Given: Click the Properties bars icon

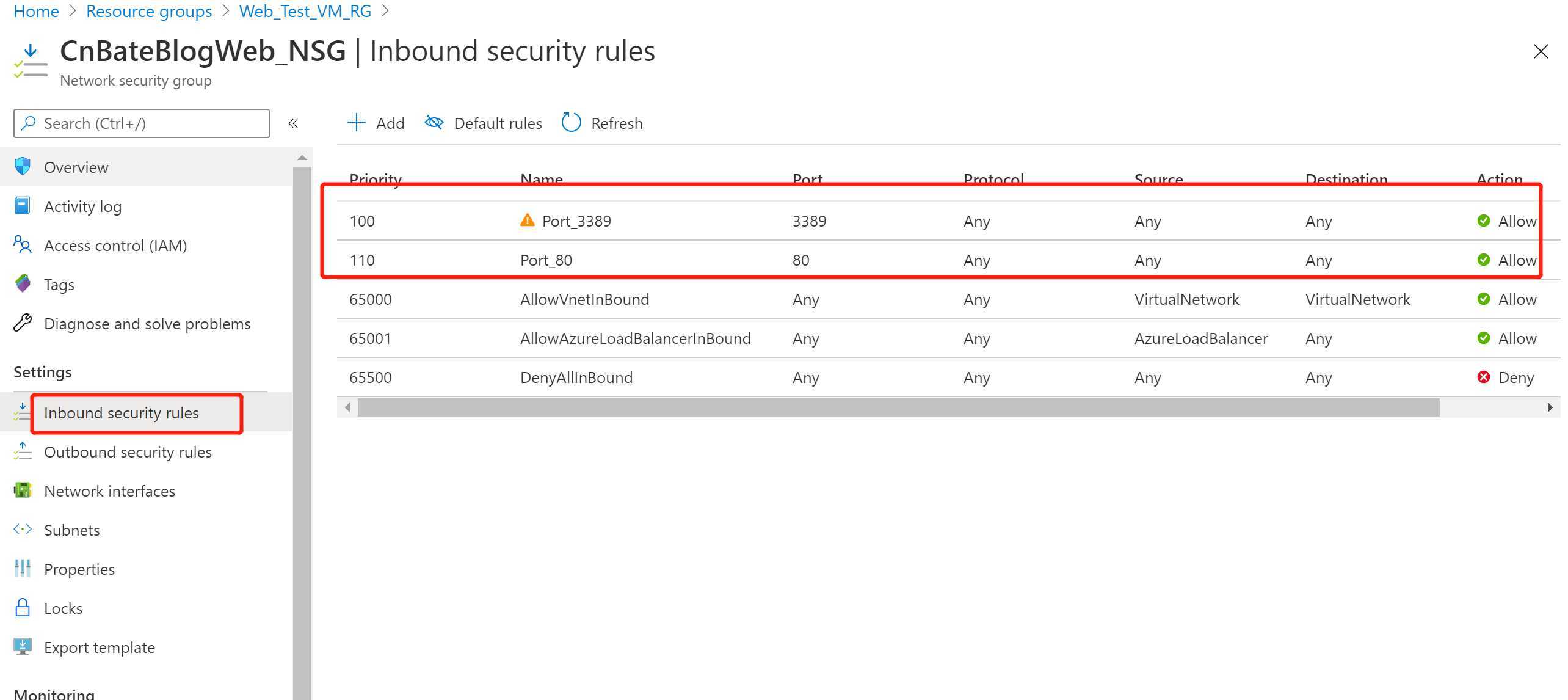Looking at the screenshot, I should point(23,568).
